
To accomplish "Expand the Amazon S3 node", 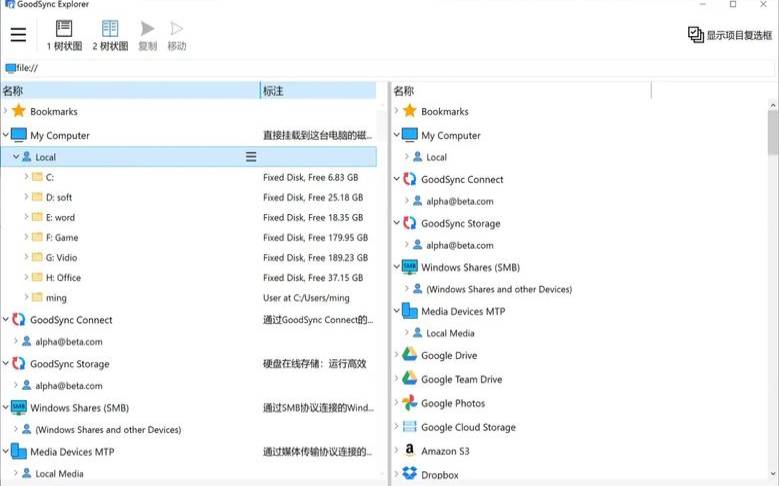I will (x=396, y=450).
